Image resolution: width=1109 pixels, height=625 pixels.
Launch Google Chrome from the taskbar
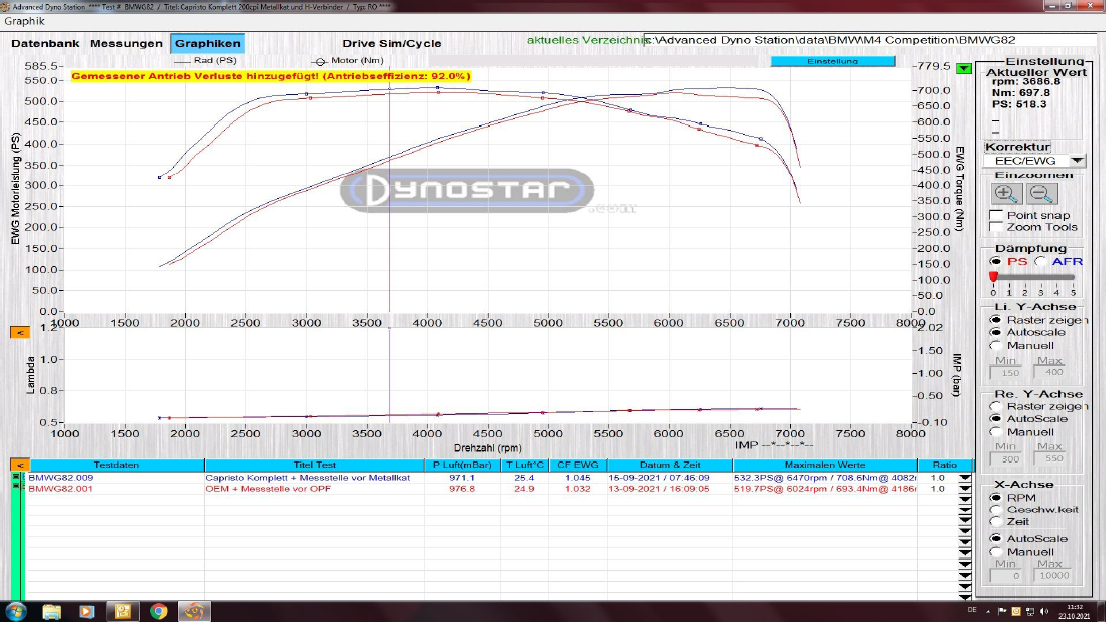(158, 611)
